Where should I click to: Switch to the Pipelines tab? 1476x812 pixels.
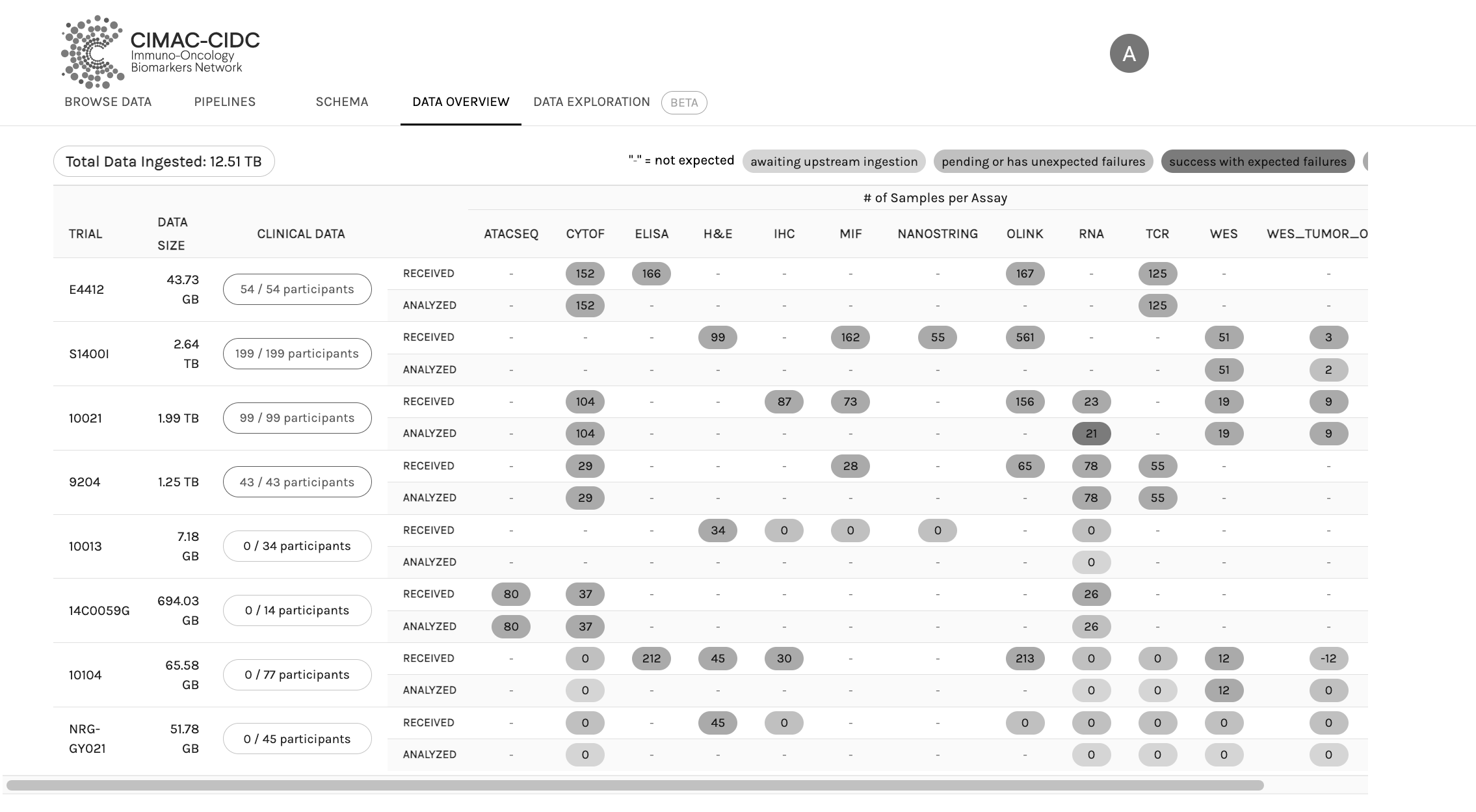pyautogui.click(x=225, y=102)
